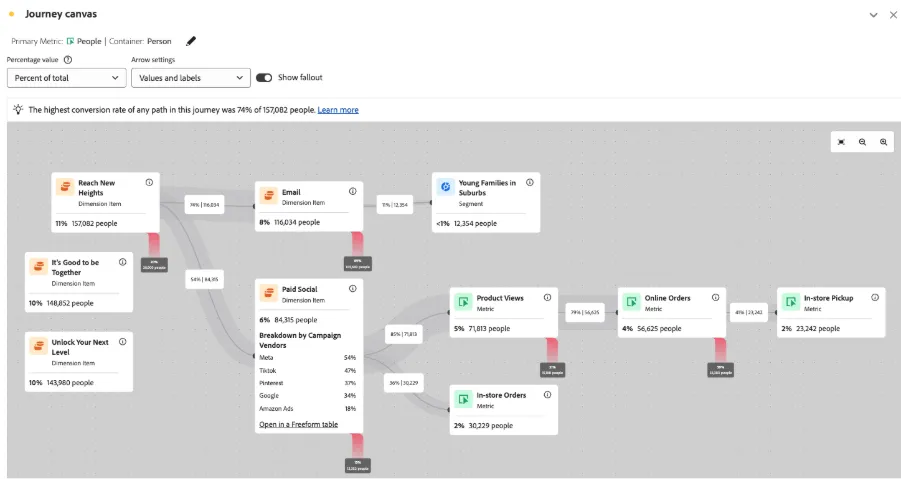Open info icon on Online Orders node
Screen dimensions: 901x480
715,297
